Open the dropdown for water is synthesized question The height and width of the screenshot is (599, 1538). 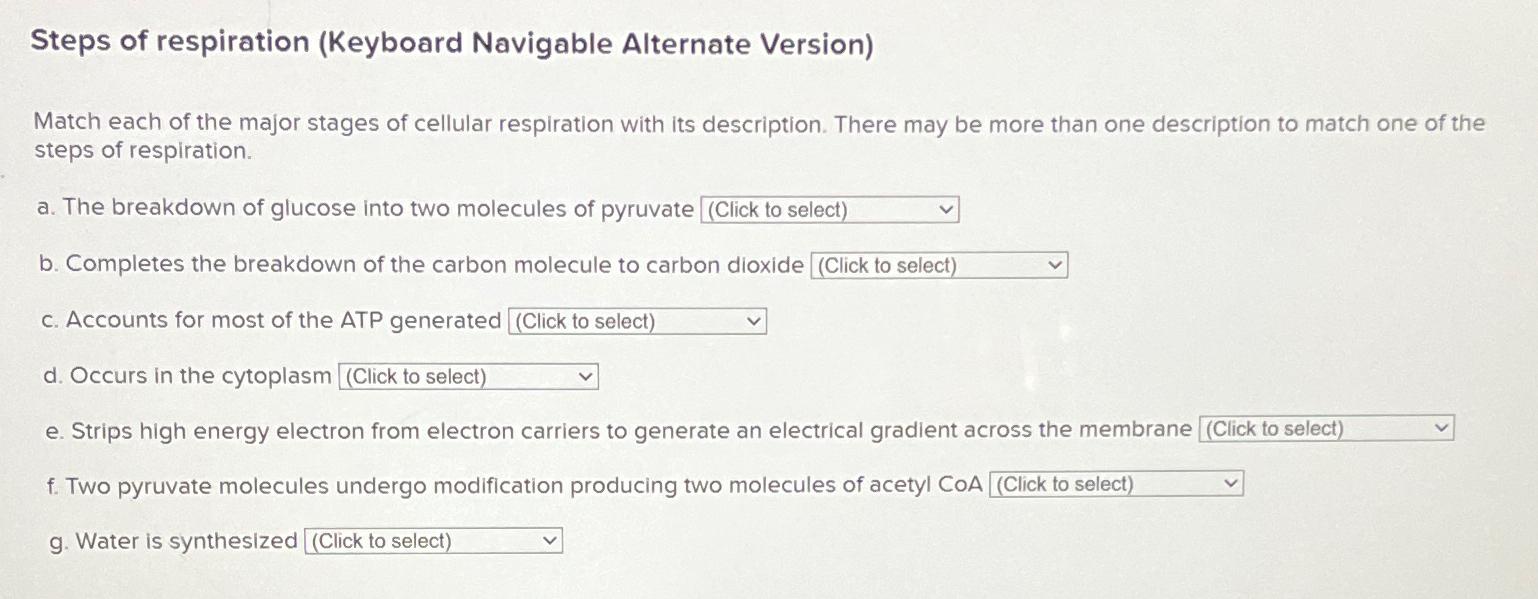pos(432,540)
